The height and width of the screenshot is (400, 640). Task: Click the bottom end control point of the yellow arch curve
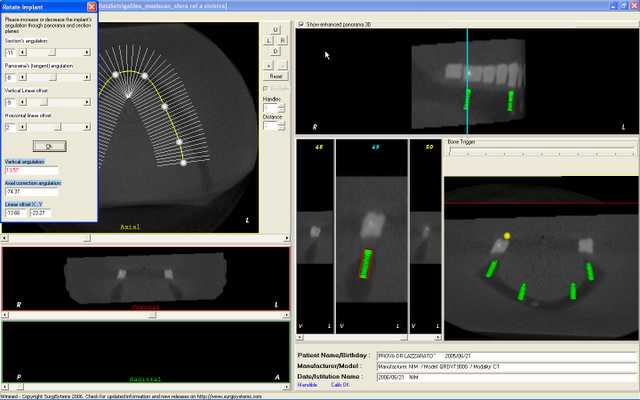183,162
